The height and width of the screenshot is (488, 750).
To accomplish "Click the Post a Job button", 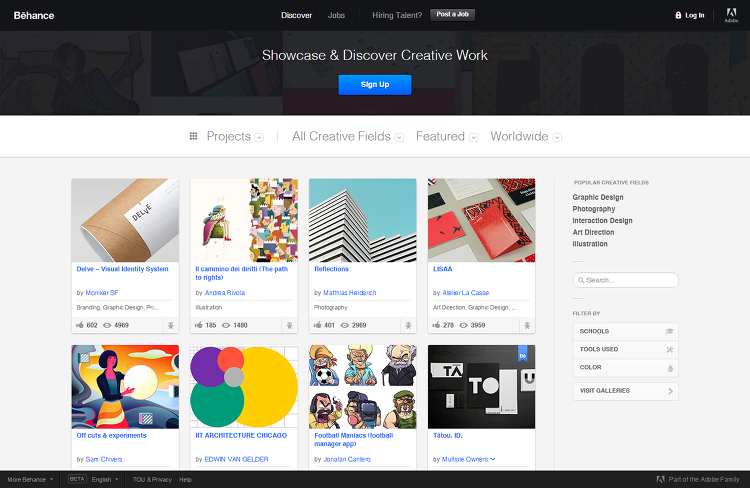I will click(452, 15).
